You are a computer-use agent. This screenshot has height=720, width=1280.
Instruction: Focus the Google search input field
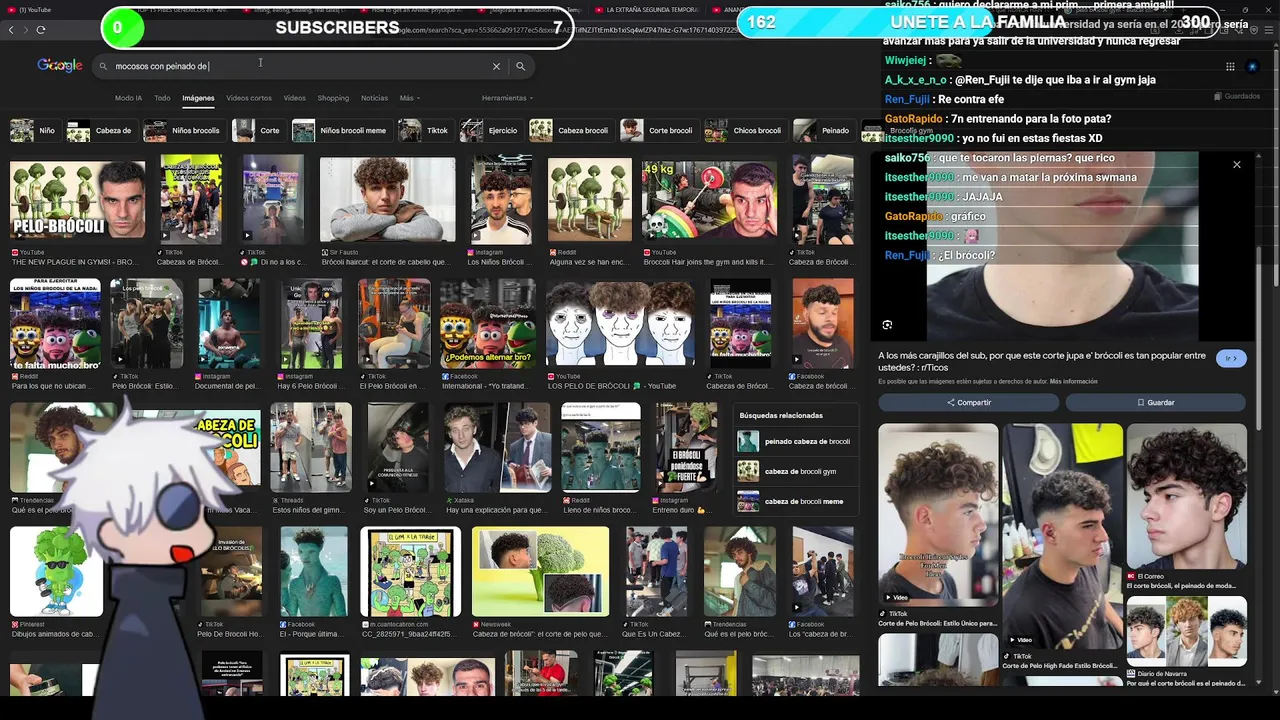click(300, 66)
